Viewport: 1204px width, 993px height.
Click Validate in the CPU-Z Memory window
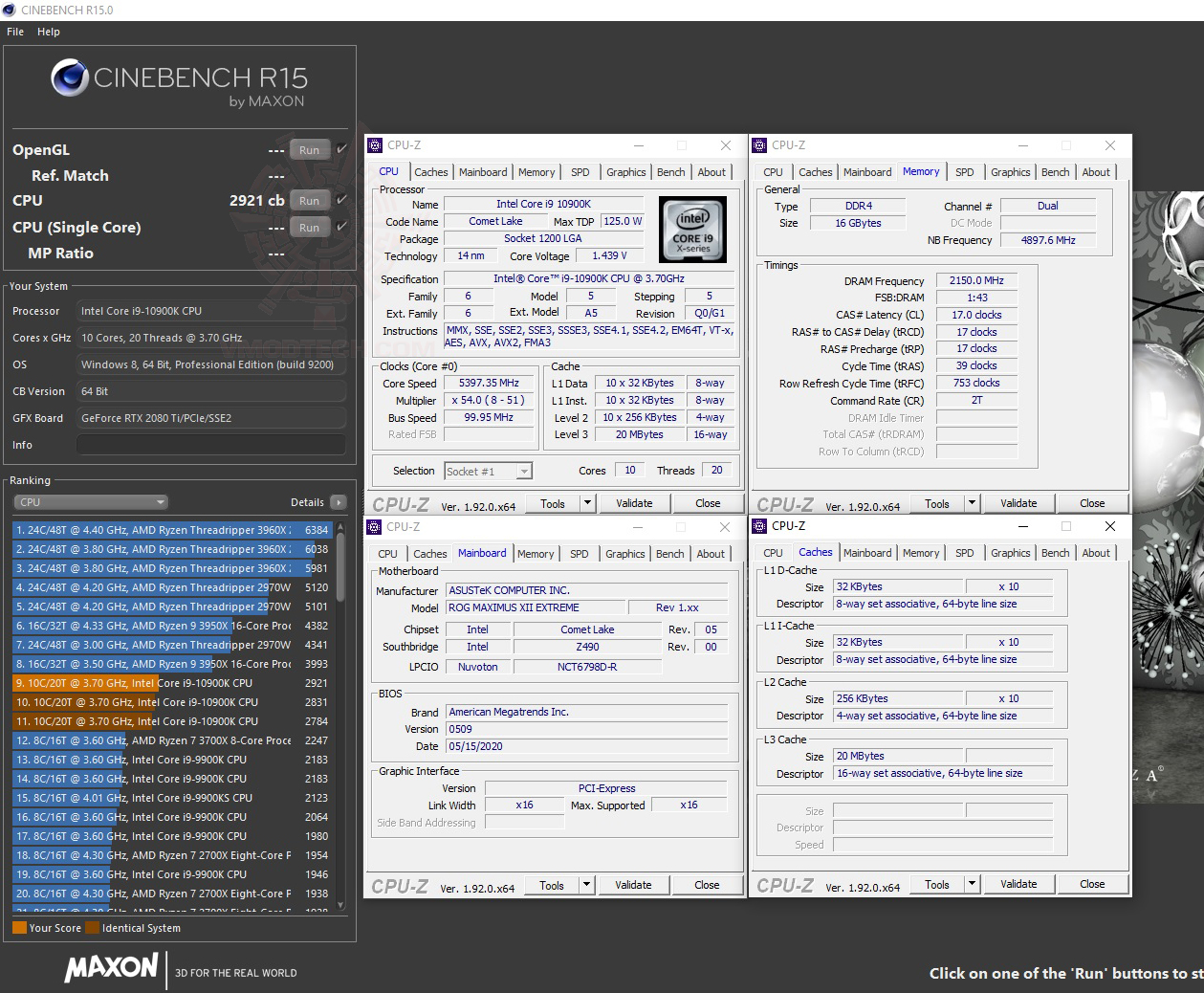(1018, 502)
